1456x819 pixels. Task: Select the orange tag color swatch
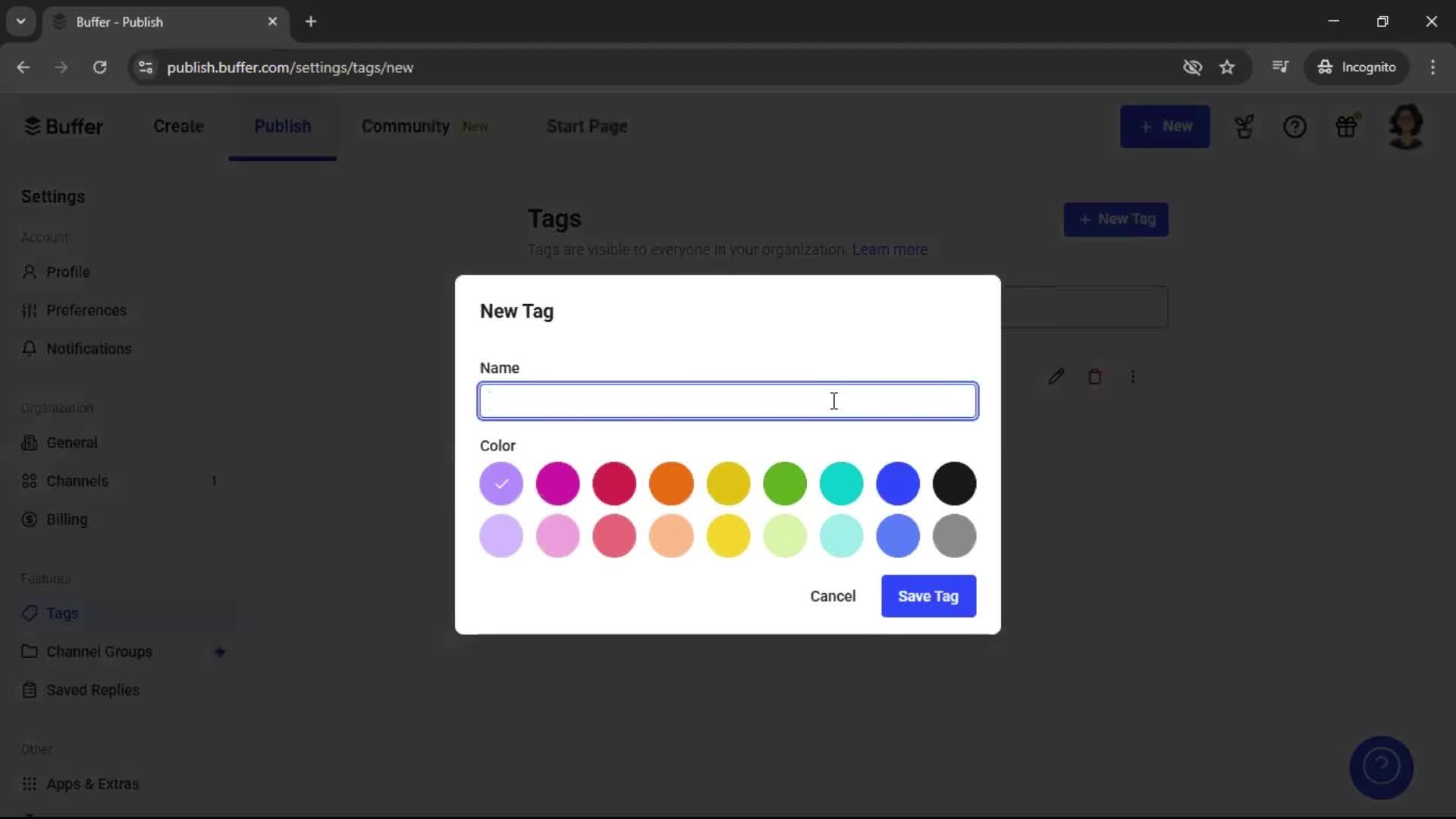671,483
